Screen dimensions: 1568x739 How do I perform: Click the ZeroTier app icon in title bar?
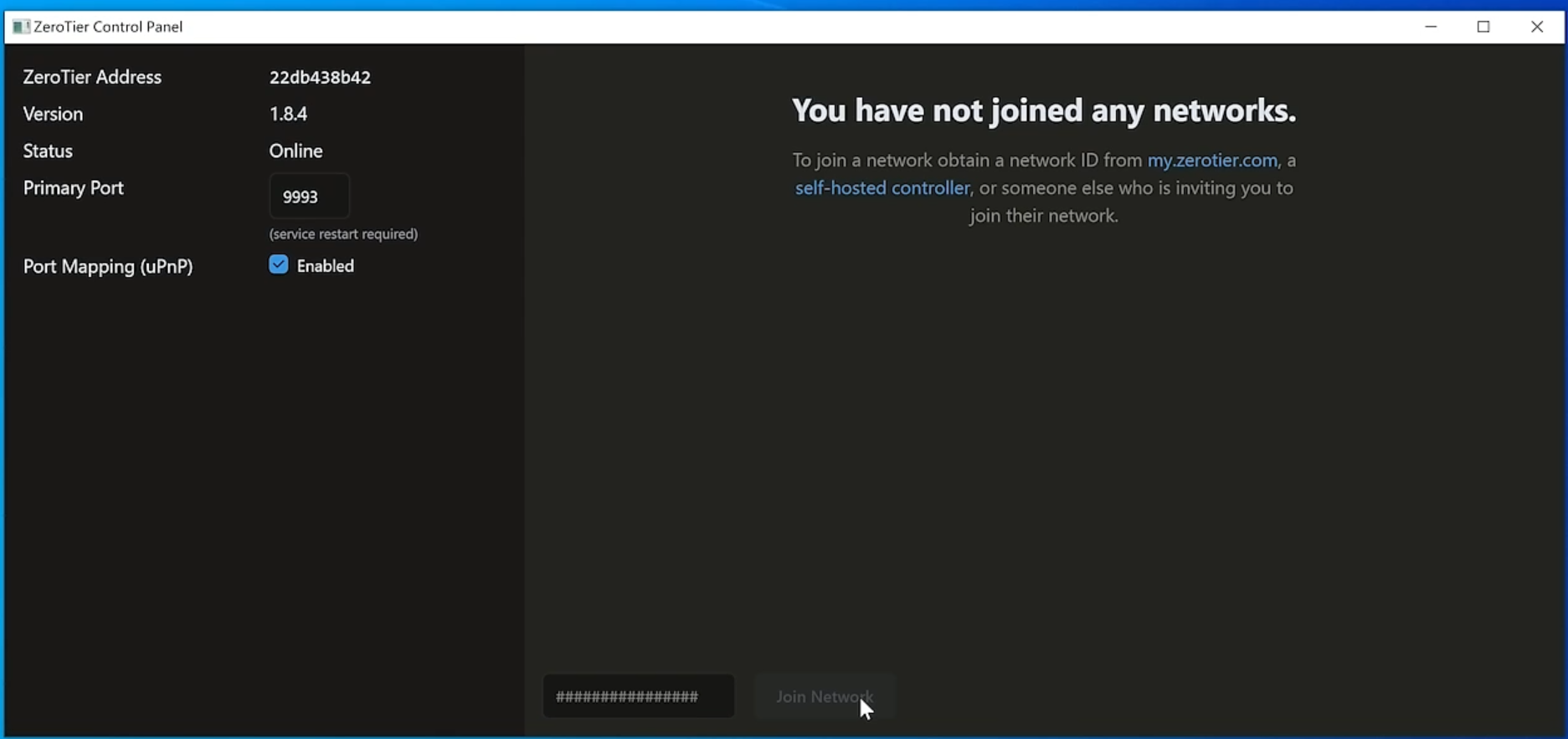point(21,27)
